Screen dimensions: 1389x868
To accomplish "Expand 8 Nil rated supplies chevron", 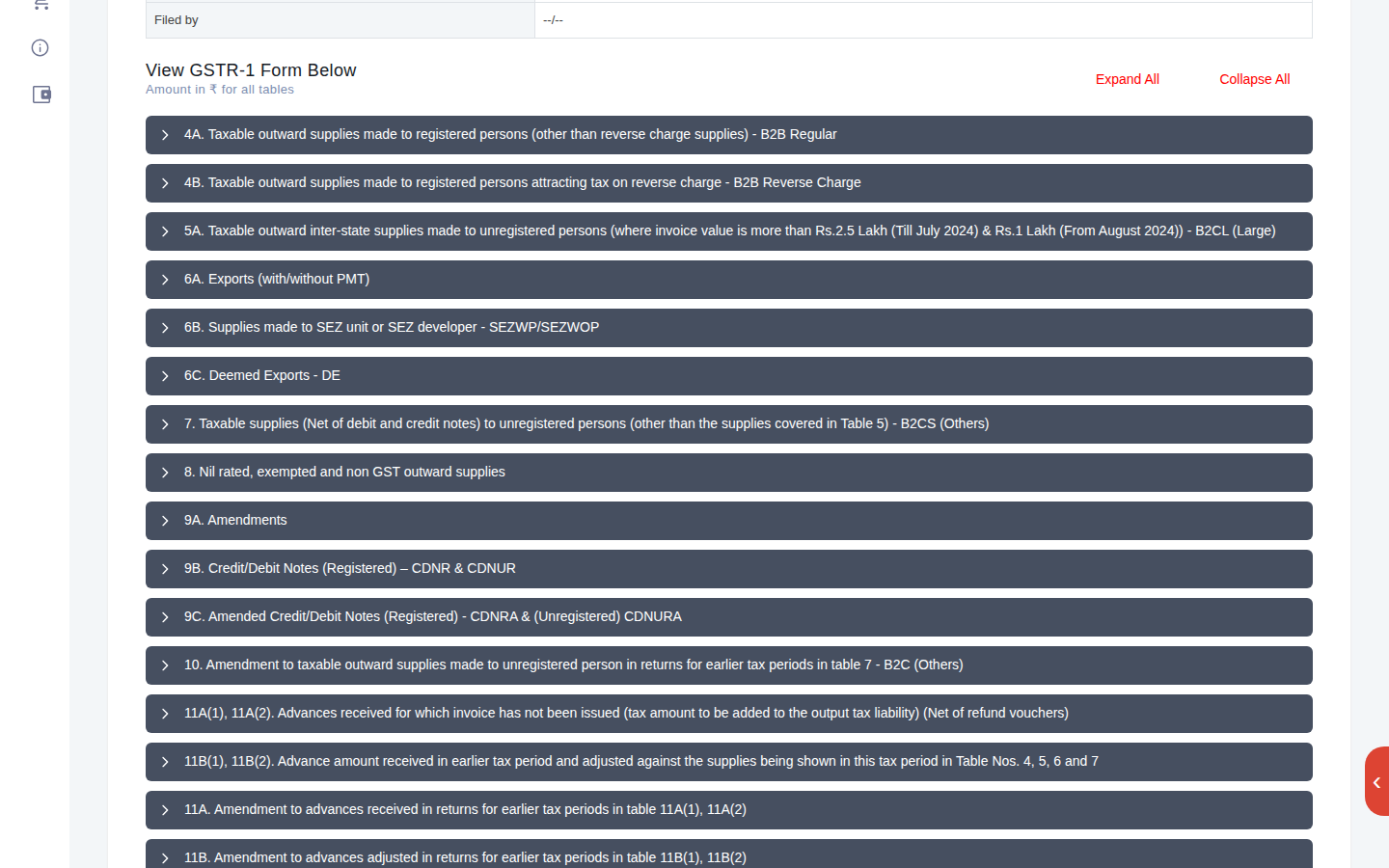I will tap(165, 473).
